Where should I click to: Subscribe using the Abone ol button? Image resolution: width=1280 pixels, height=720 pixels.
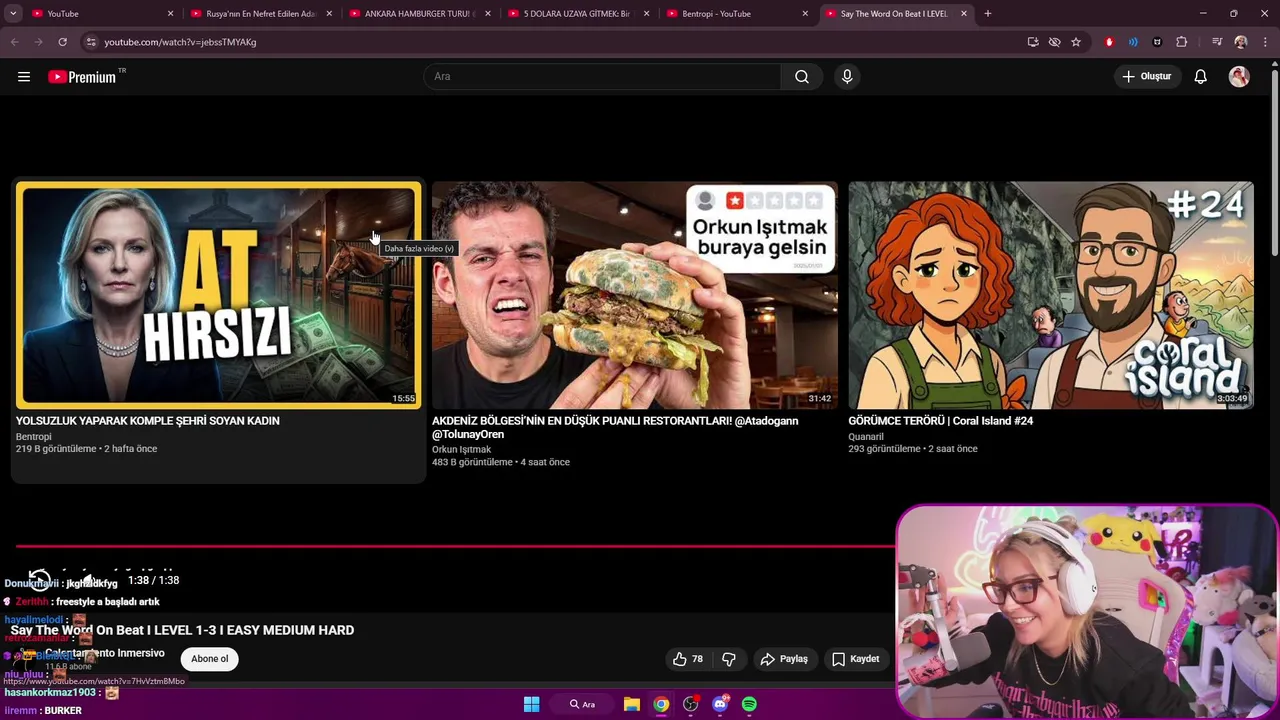(x=210, y=658)
